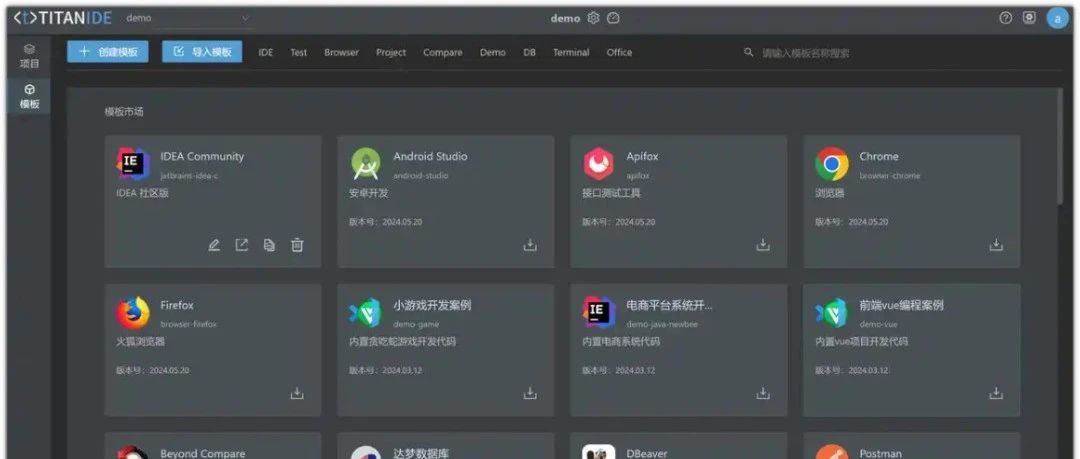Click the search magnifier icon
The height and width of the screenshot is (459, 1080).
tap(749, 52)
